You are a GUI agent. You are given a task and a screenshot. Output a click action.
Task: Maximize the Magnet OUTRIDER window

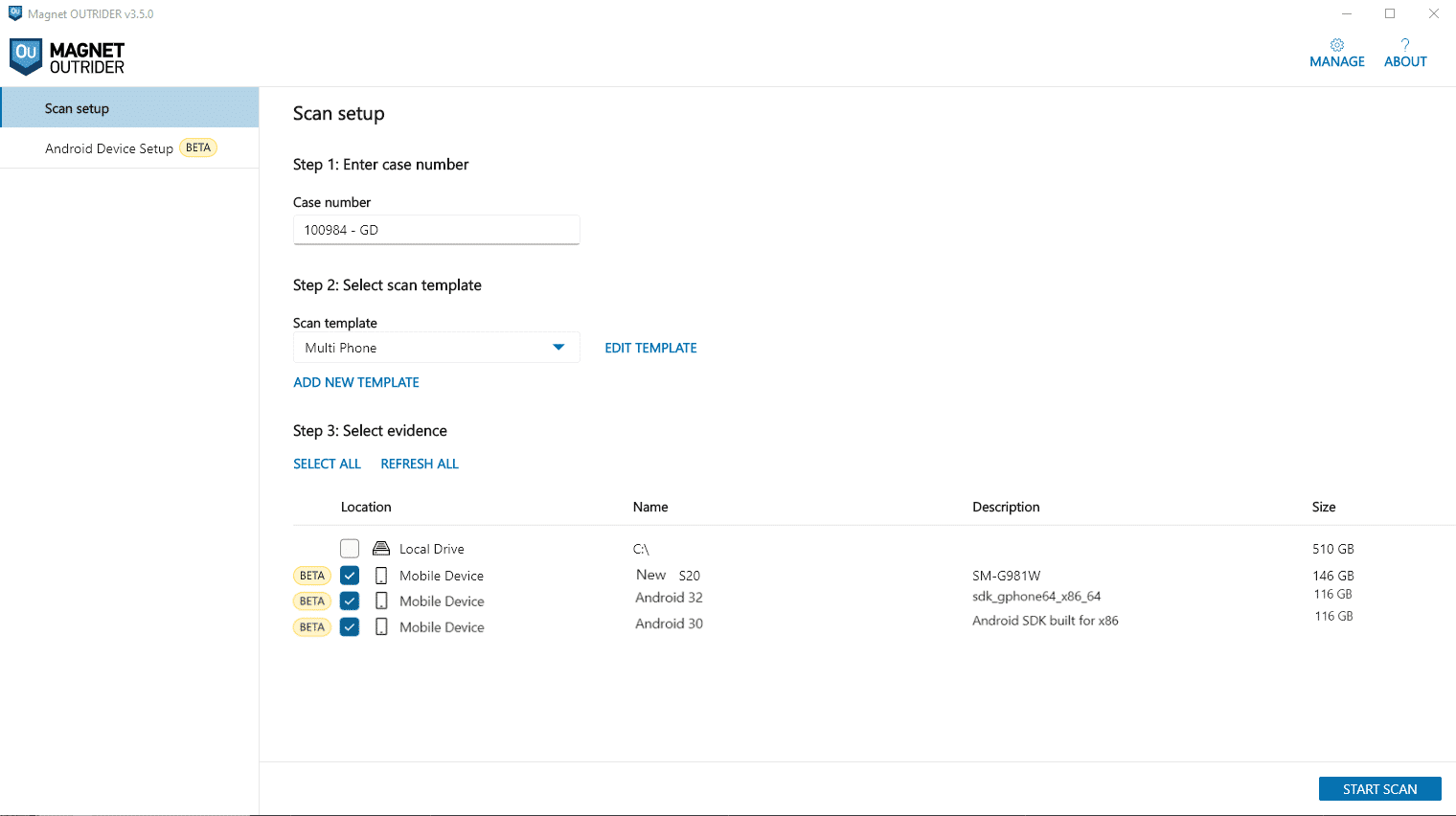(1390, 13)
